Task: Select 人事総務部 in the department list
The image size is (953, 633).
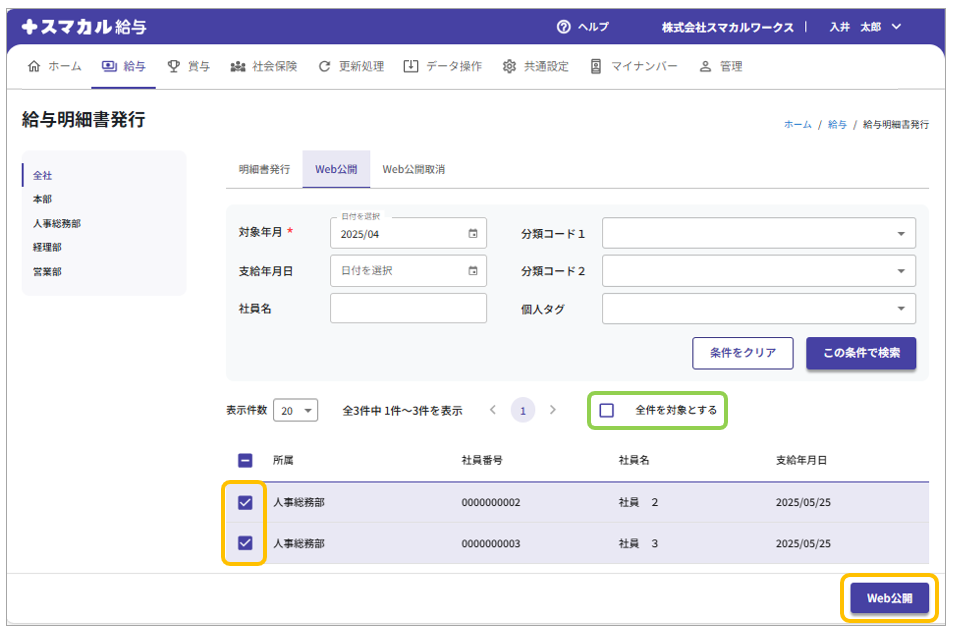Action: click(57, 224)
